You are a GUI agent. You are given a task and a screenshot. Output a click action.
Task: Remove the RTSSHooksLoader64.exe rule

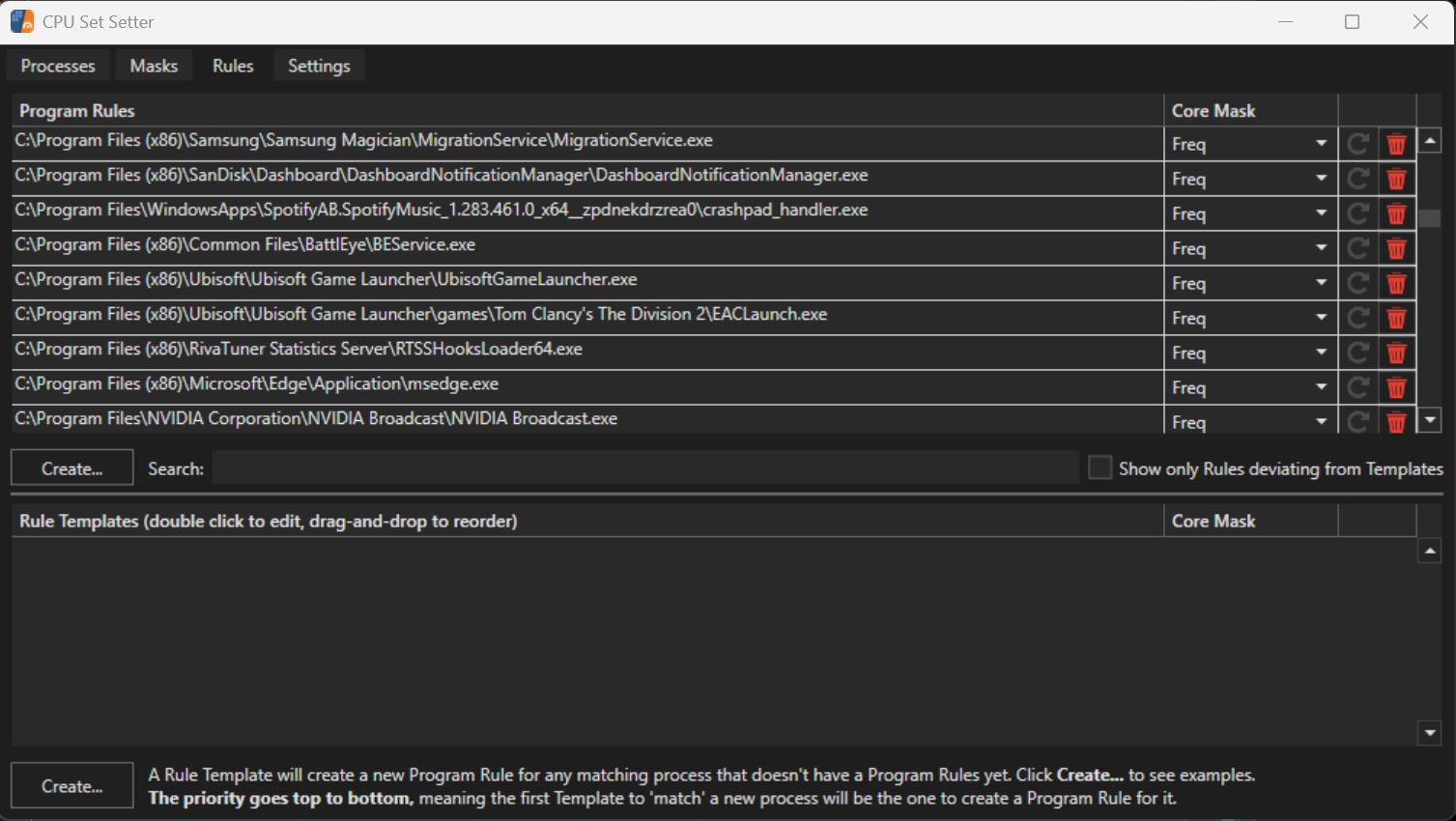(x=1396, y=353)
